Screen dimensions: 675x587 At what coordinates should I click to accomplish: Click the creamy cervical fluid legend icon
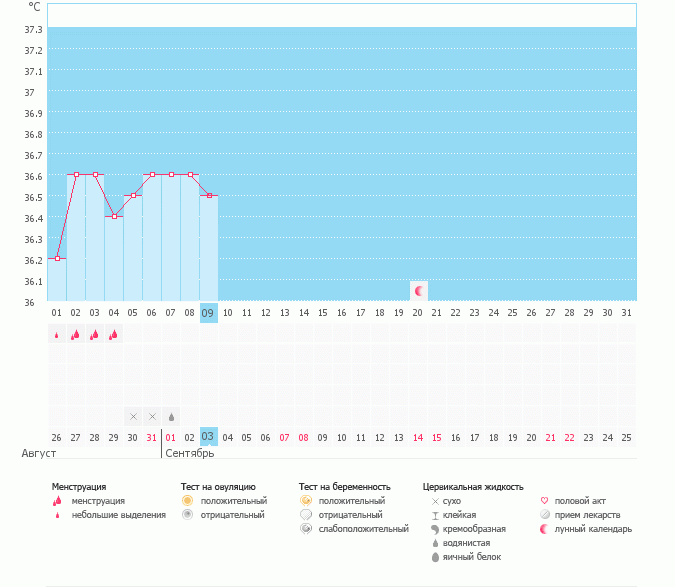click(435, 528)
